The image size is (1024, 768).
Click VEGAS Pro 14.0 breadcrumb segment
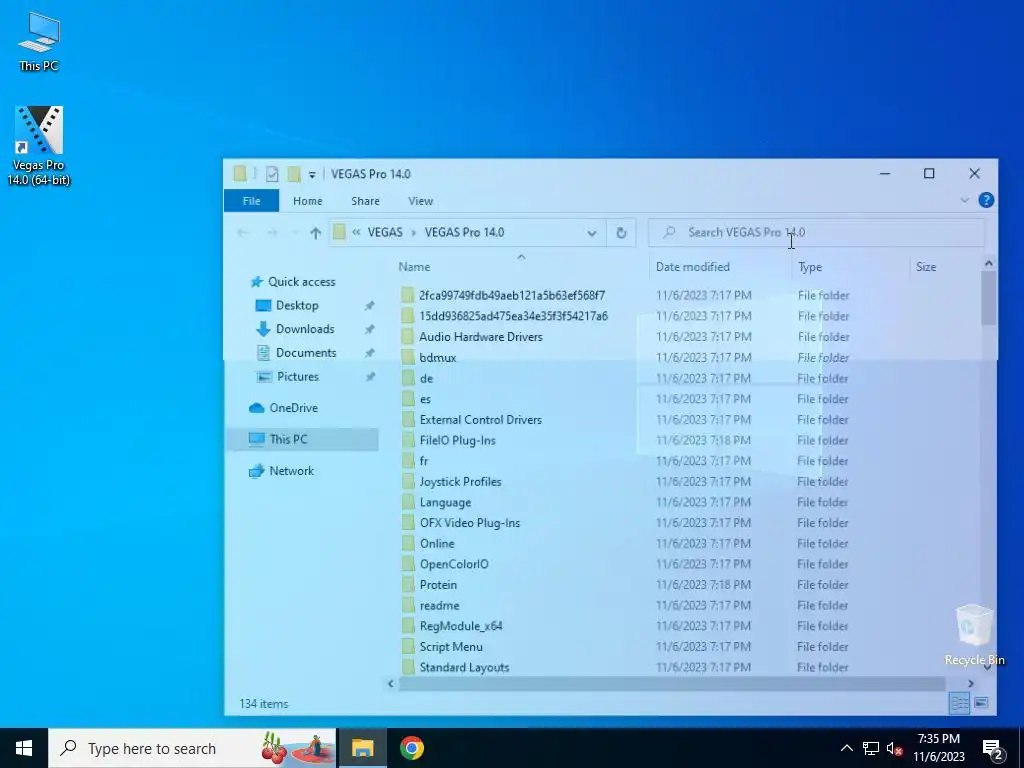click(464, 232)
